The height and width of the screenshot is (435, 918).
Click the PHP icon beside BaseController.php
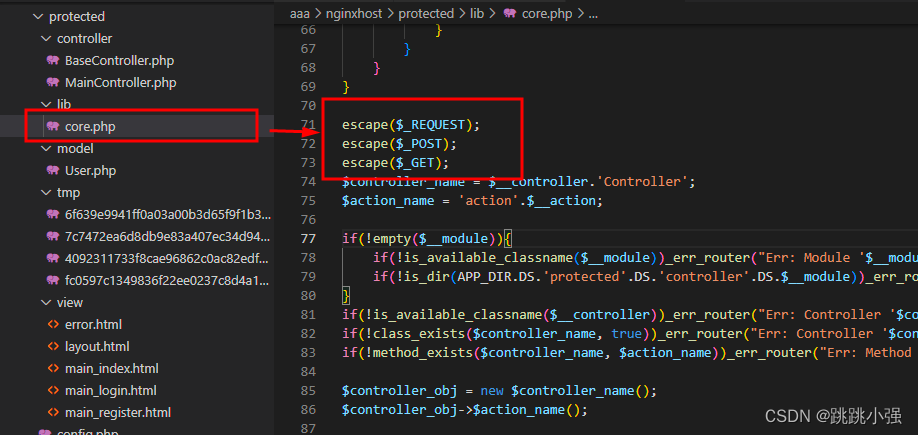(x=53, y=60)
